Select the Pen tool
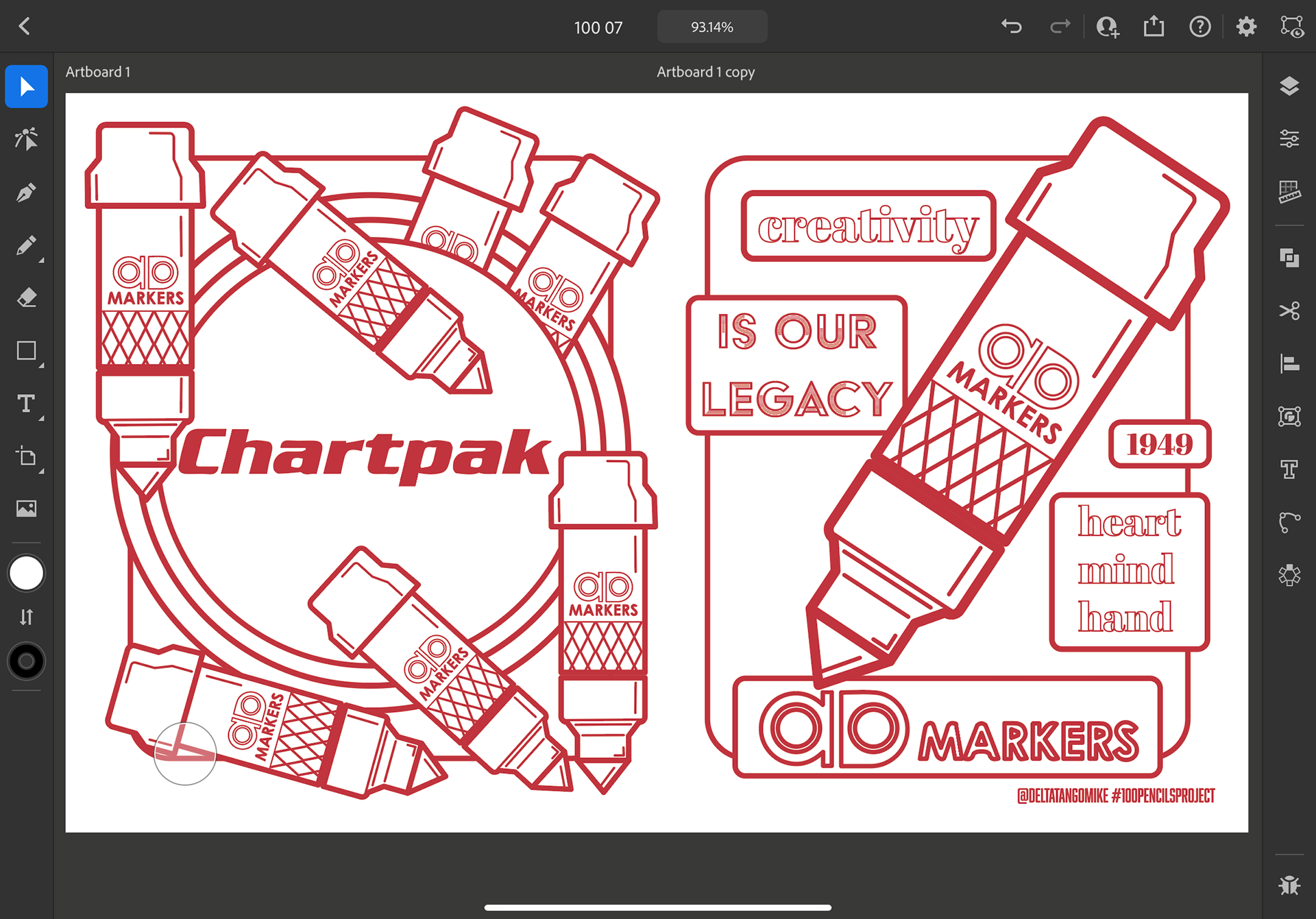This screenshot has height=919, width=1316. coord(26,193)
